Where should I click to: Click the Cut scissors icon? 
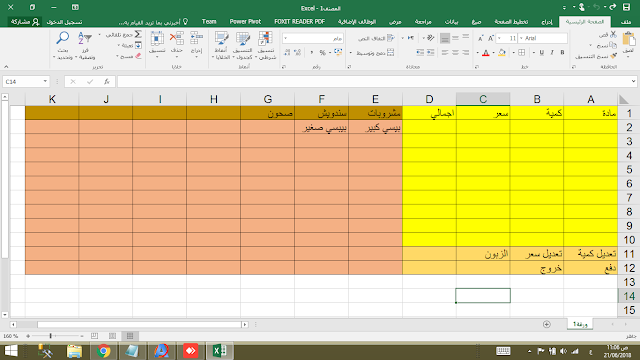click(x=613, y=35)
